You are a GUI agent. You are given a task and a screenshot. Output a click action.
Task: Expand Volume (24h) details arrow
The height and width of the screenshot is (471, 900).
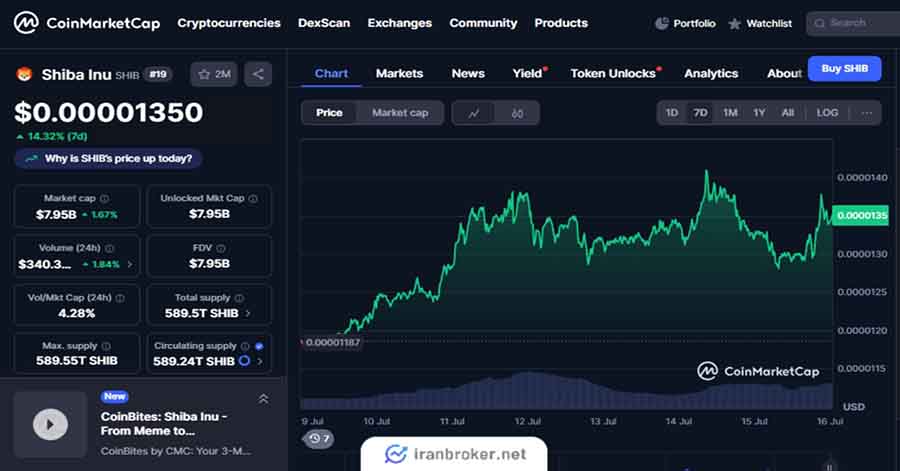tap(130, 264)
